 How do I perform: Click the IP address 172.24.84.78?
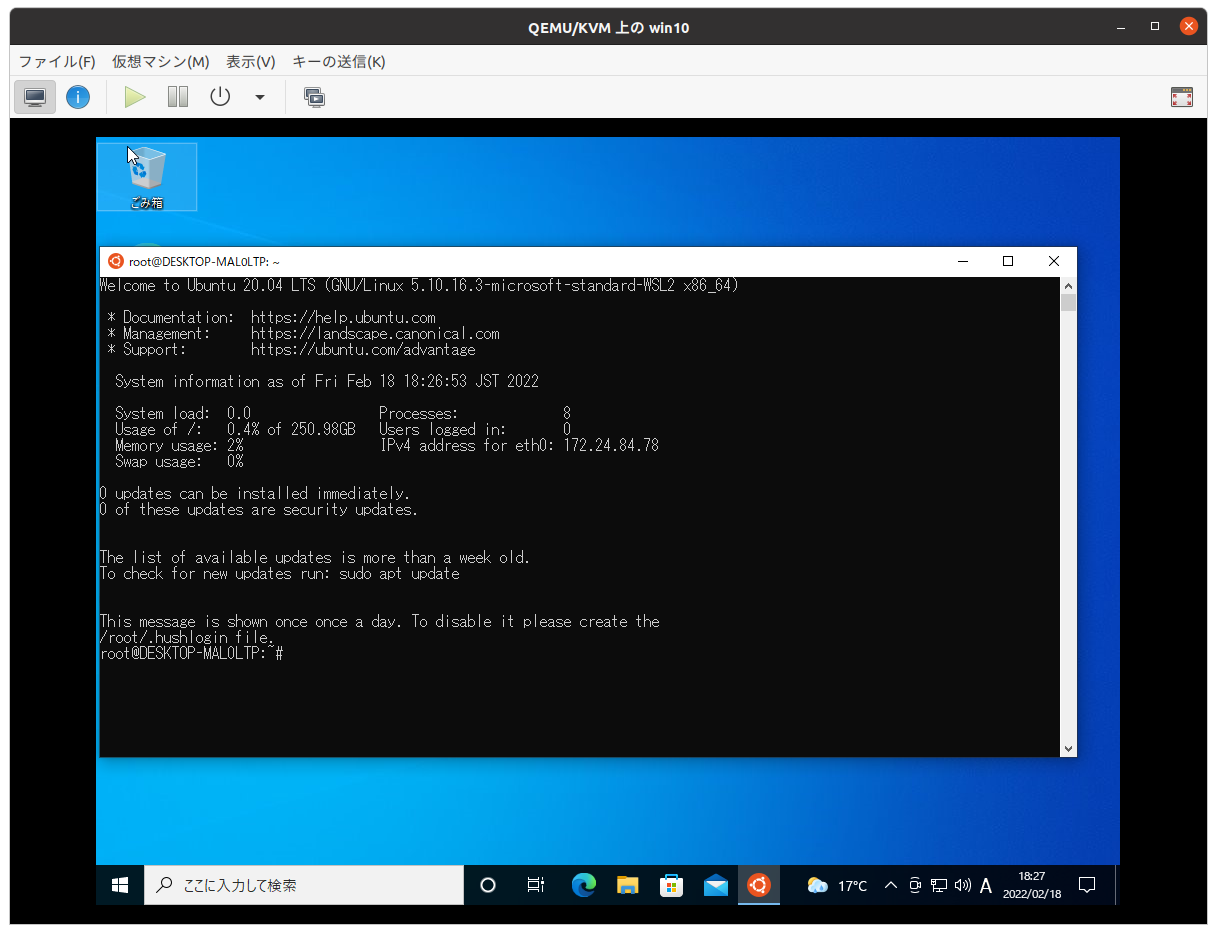tap(611, 446)
